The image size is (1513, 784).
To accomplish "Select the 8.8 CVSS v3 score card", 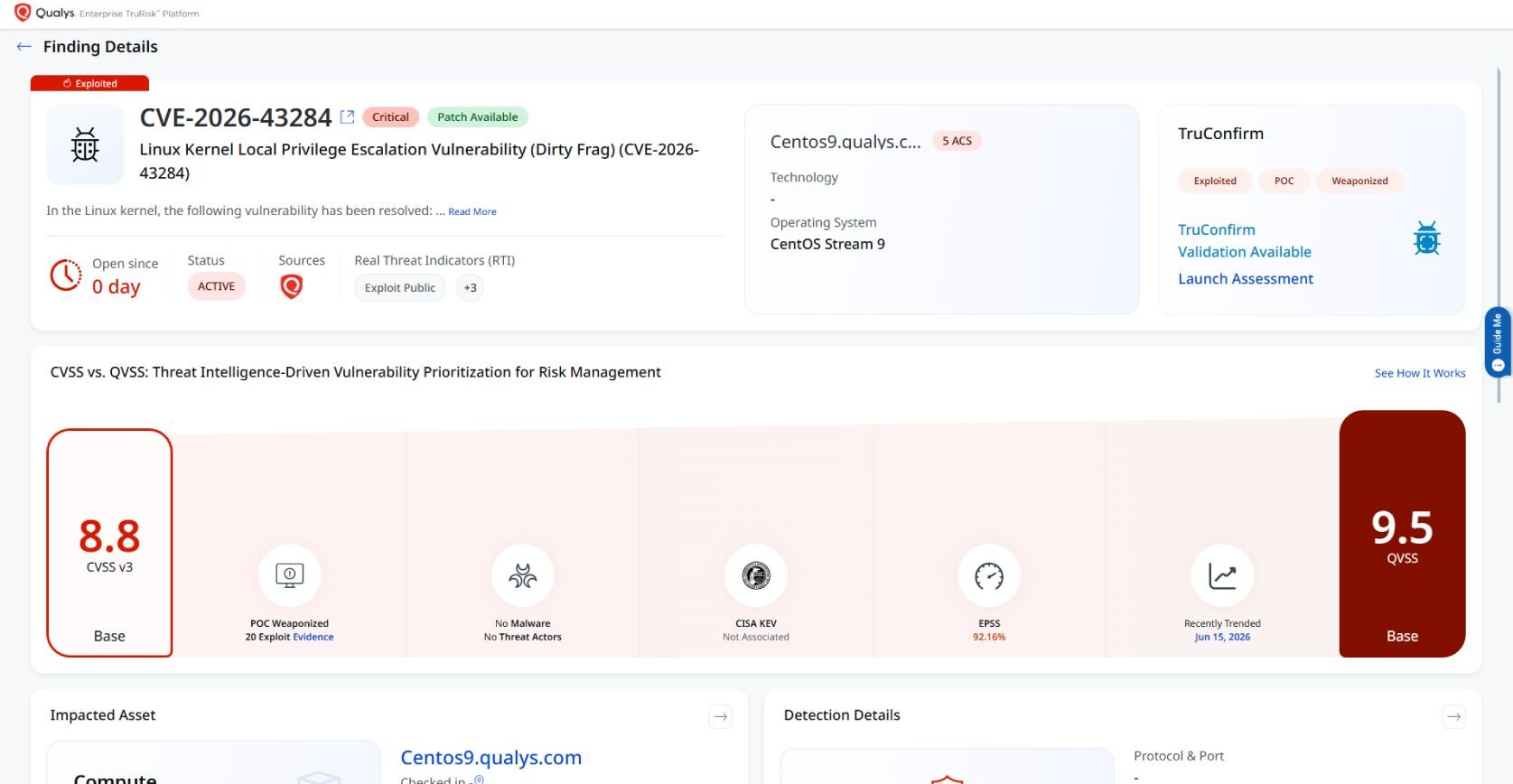I will (109, 543).
